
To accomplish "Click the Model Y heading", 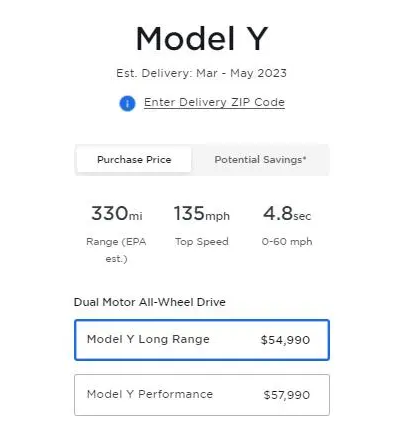I will 202,39.
